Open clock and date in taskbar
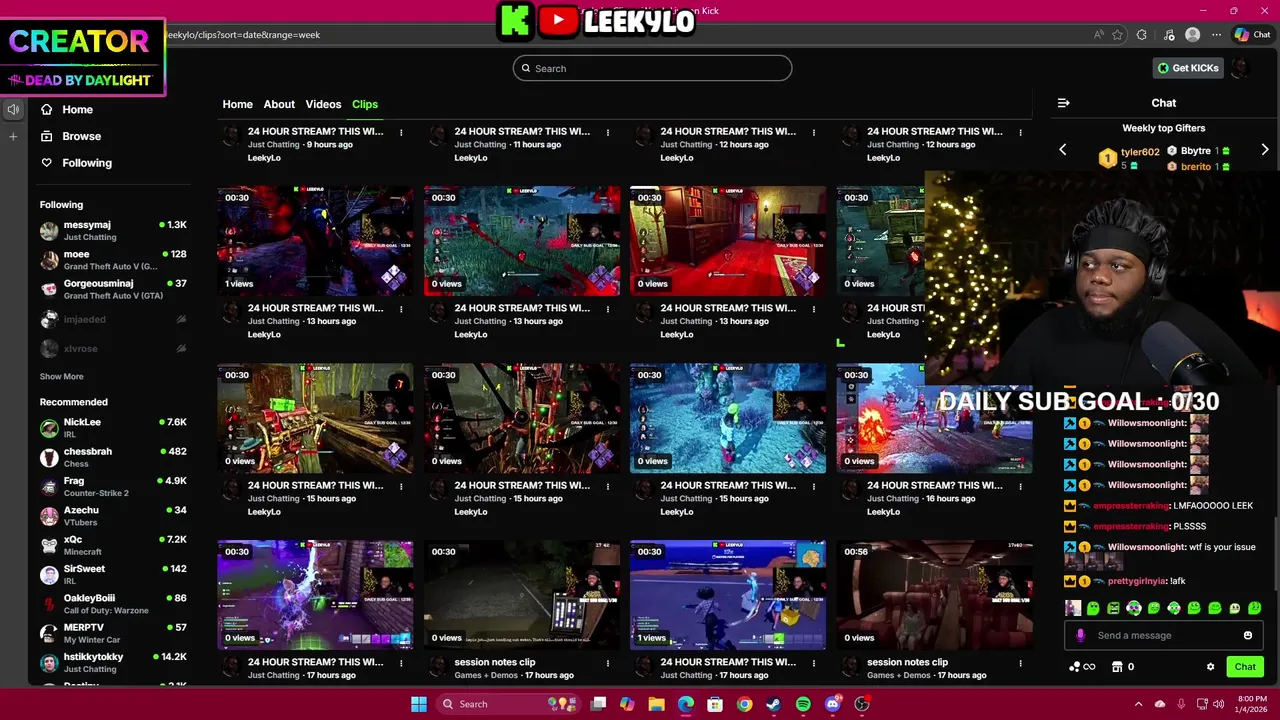 tap(1252, 704)
